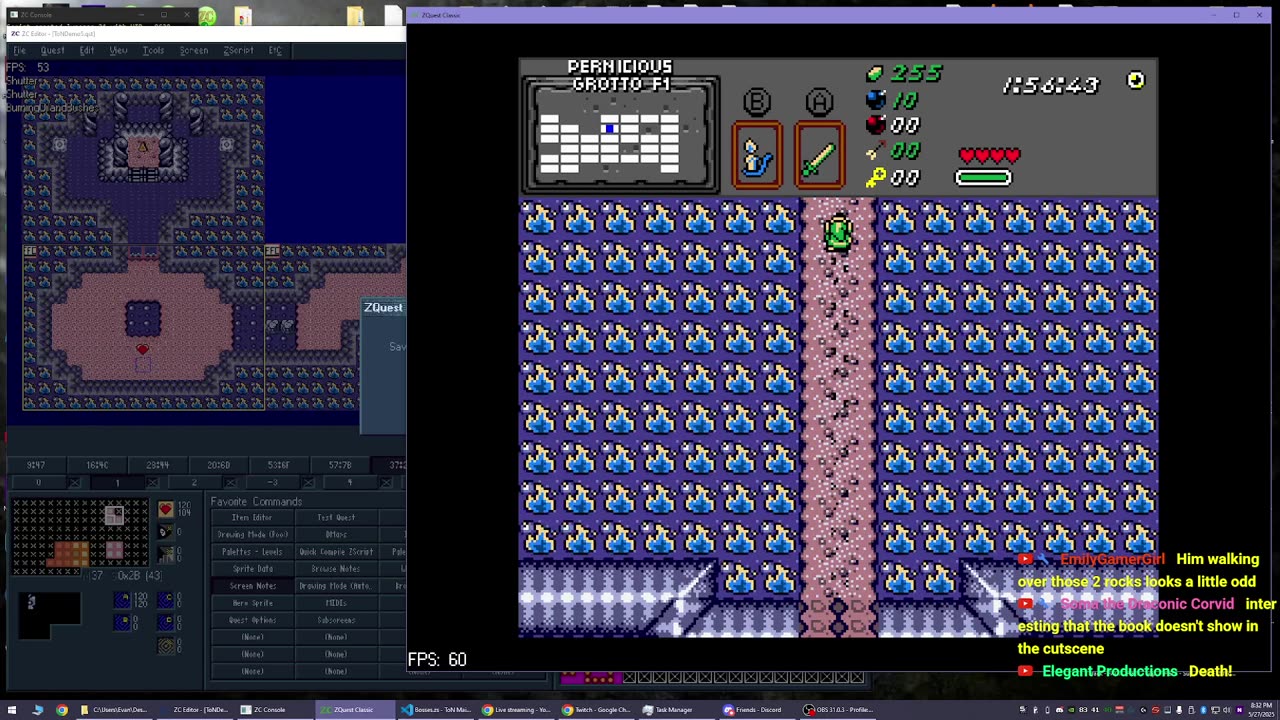Open Browse Notes command
This screenshot has width=1280, height=720.
336,569
